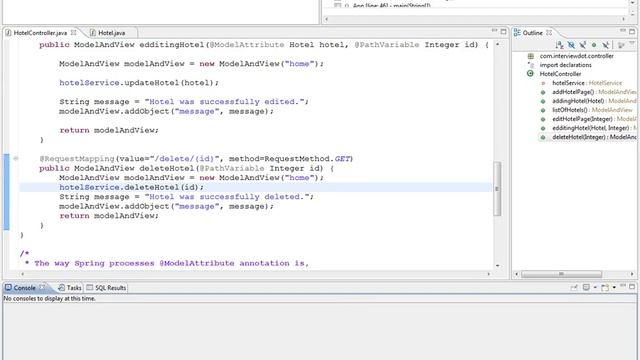Minimize the Console view
This screenshot has height=360, width=640.
pos(622,286)
